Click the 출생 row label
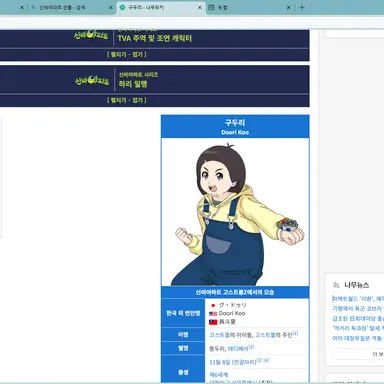 183,372
